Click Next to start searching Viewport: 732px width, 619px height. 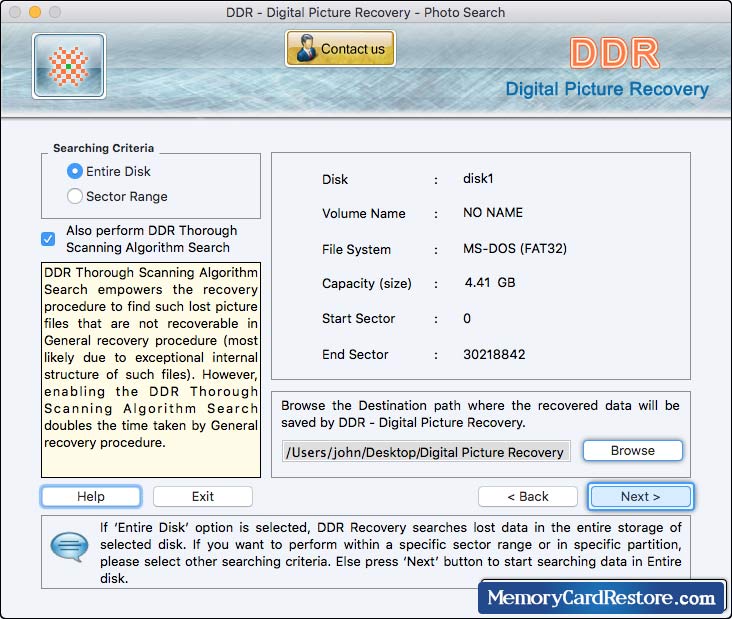640,496
